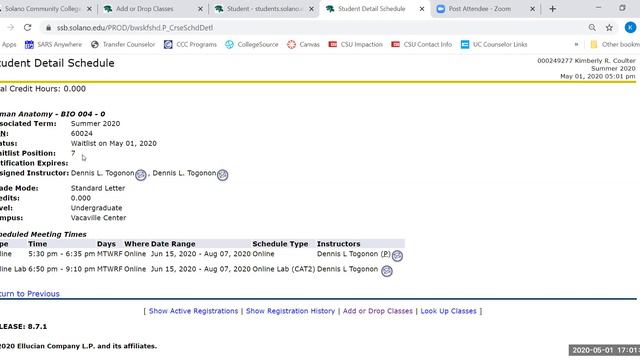This screenshot has height=360, width=640.
Task: Open the Other bookmarks folder
Action: pos(614,44)
